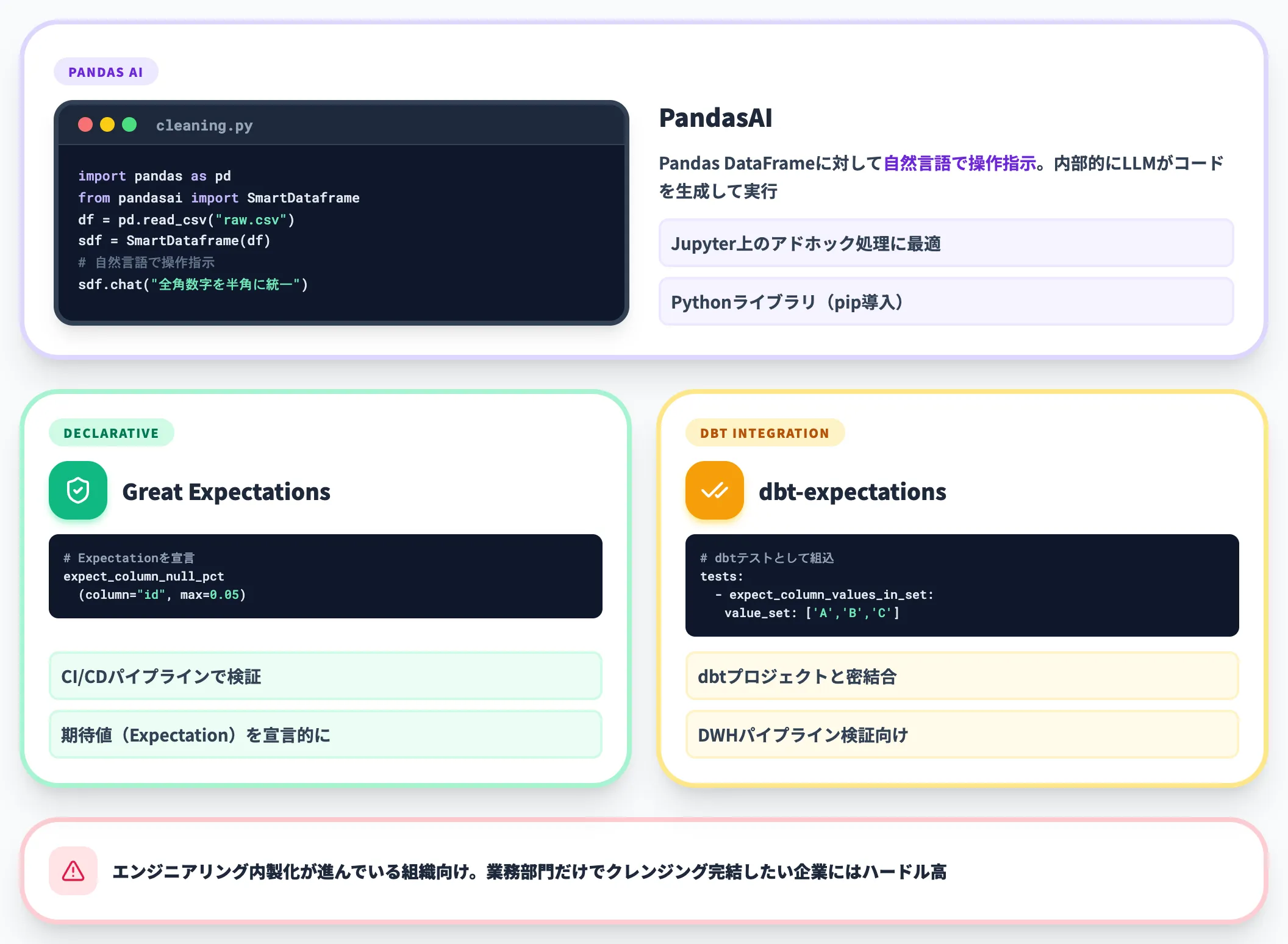Select the dbtプロジェクトと密結合 item
1288x944 pixels.
click(x=962, y=676)
